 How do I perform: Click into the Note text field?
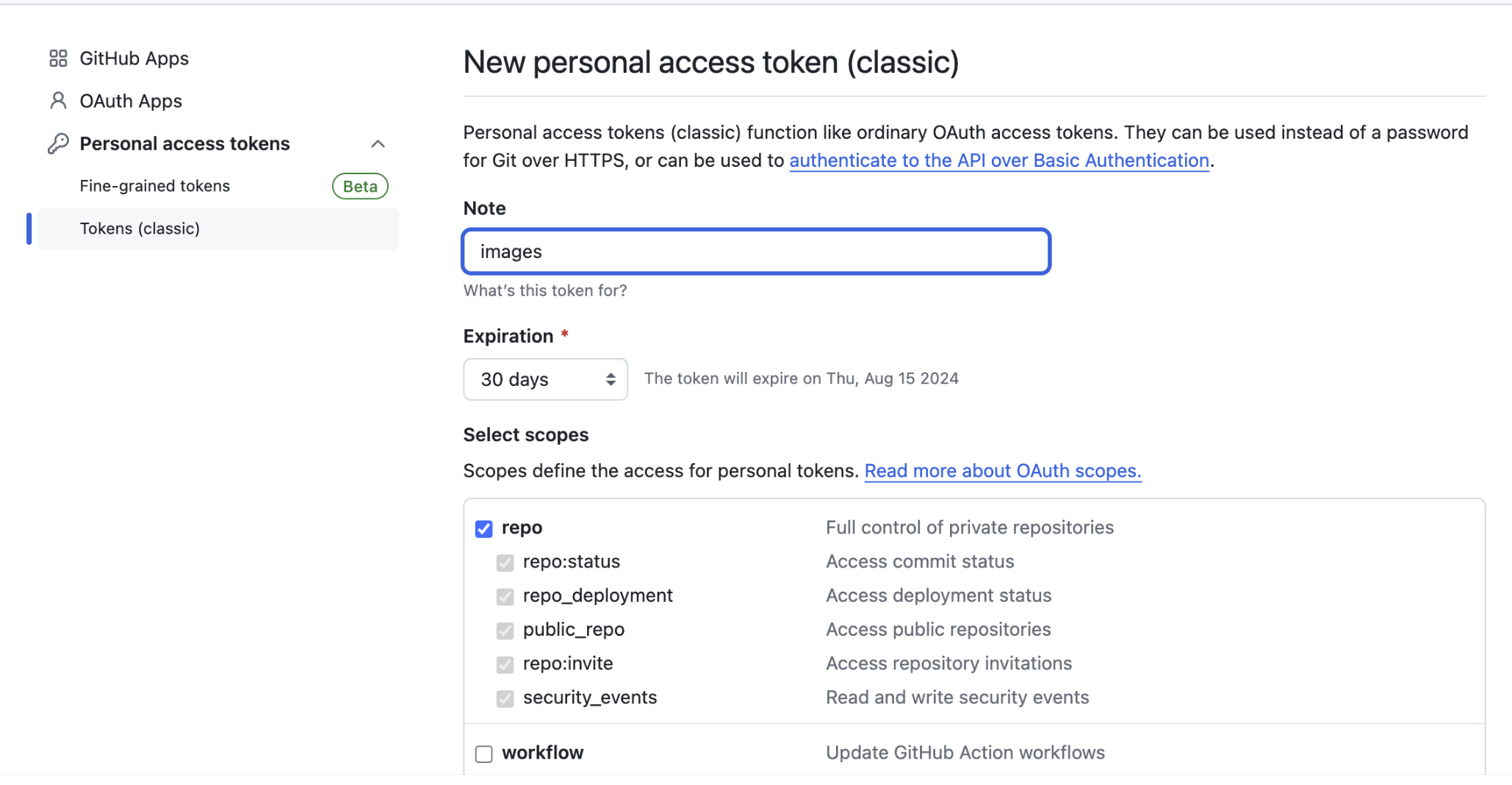pos(756,251)
